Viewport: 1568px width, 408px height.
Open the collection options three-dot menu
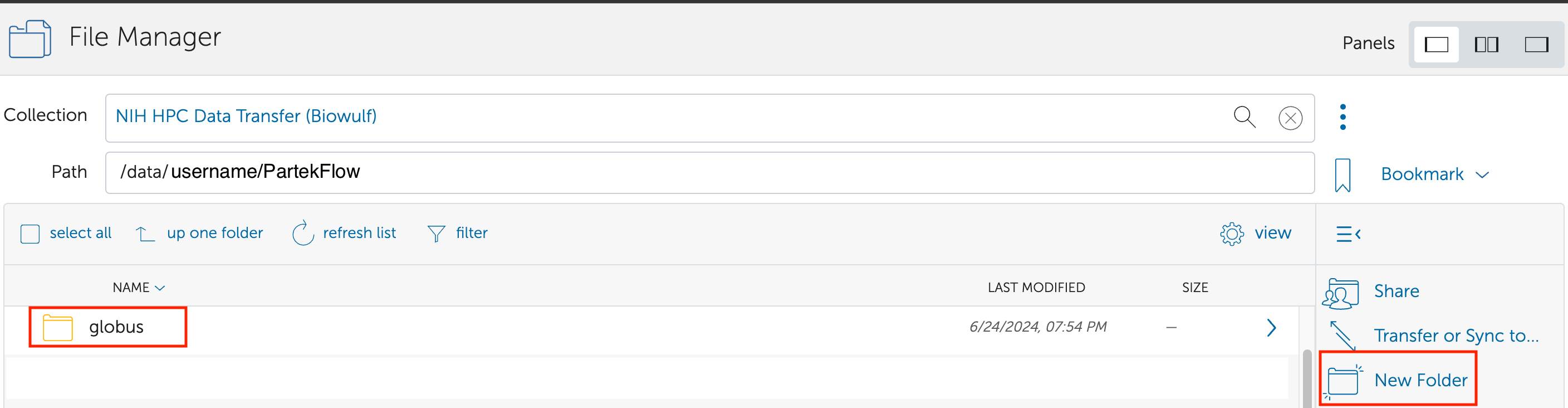[x=1343, y=117]
